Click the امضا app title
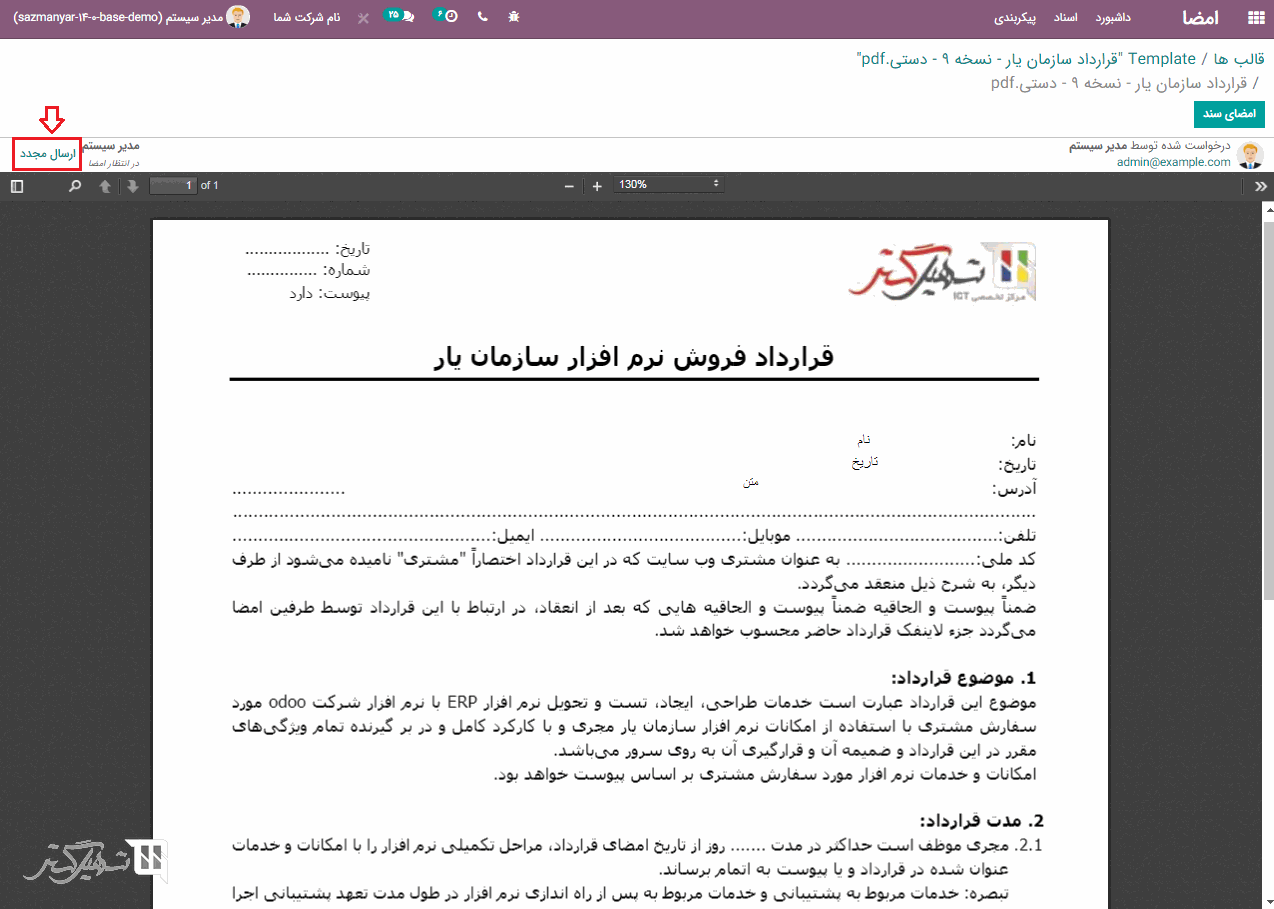This screenshot has height=909, width=1274. click(x=1200, y=18)
